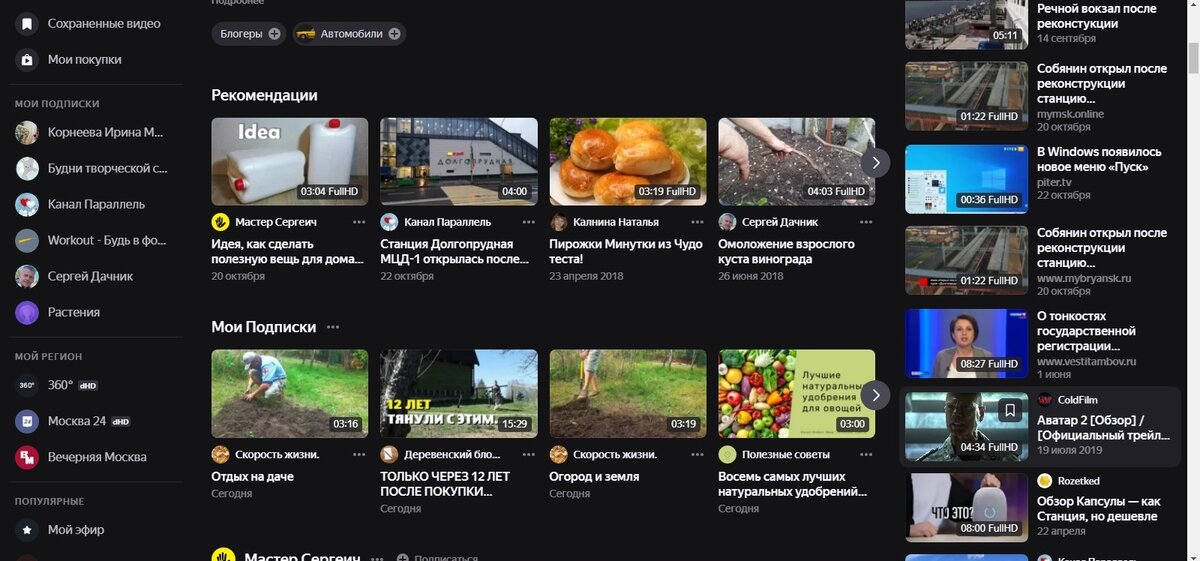
Task: Open options menu for Деревенский блог video card
Action: click(x=528, y=454)
